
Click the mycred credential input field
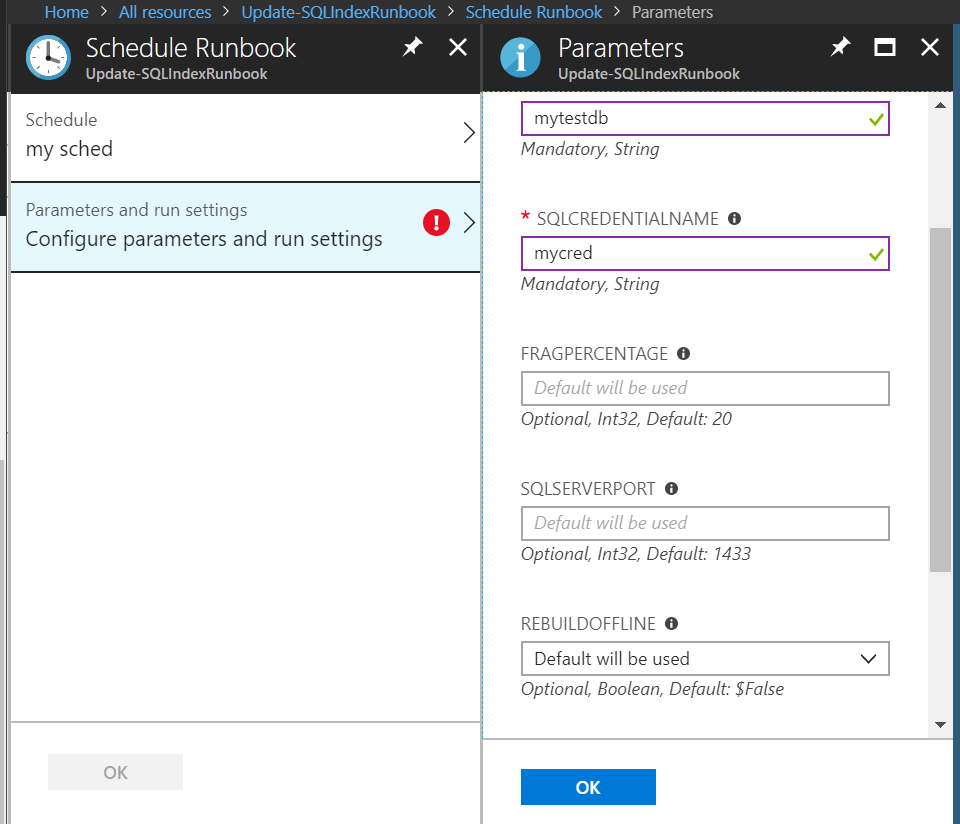pos(705,253)
